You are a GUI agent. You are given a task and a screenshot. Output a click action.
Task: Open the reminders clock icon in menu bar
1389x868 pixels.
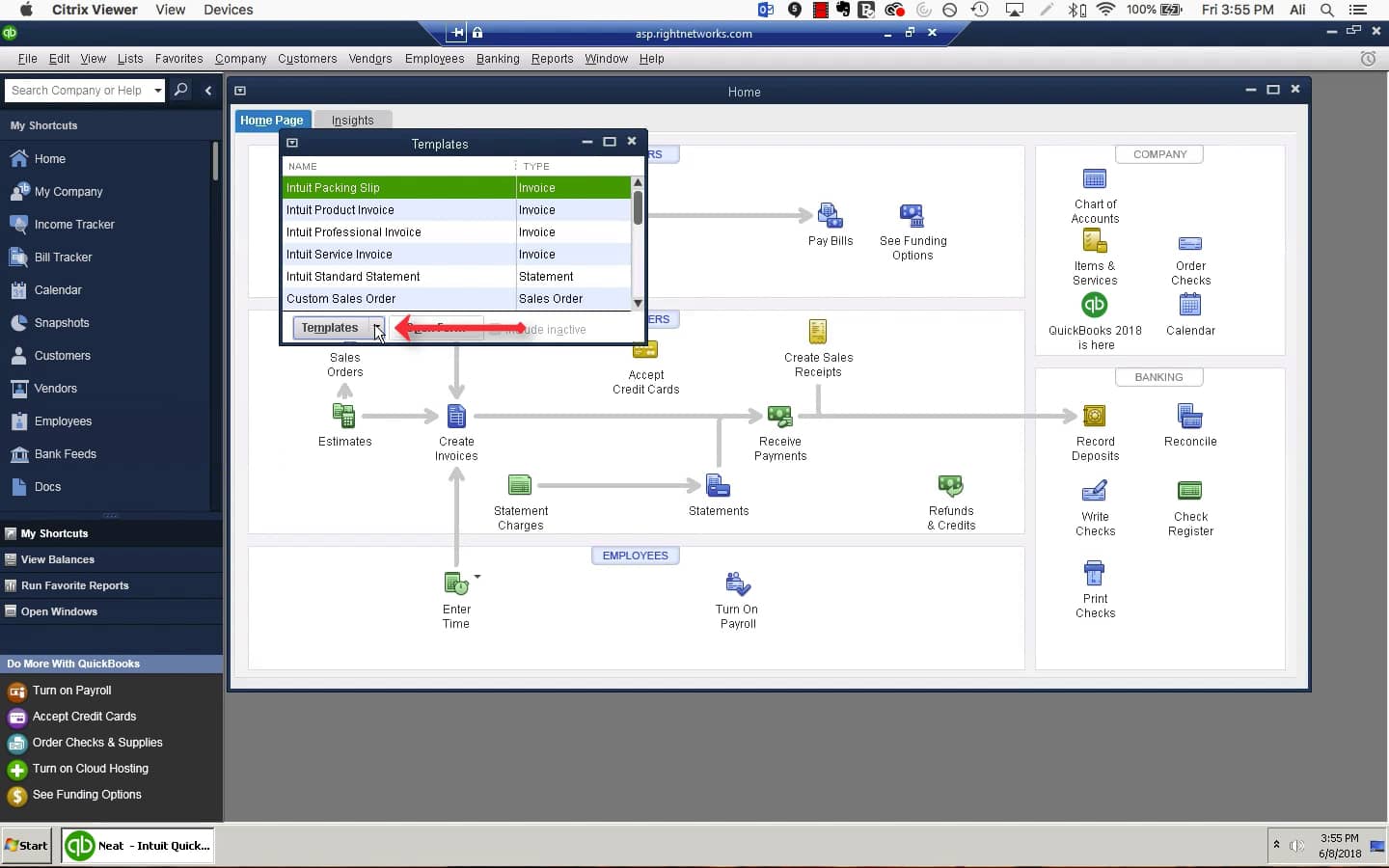[1368, 59]
